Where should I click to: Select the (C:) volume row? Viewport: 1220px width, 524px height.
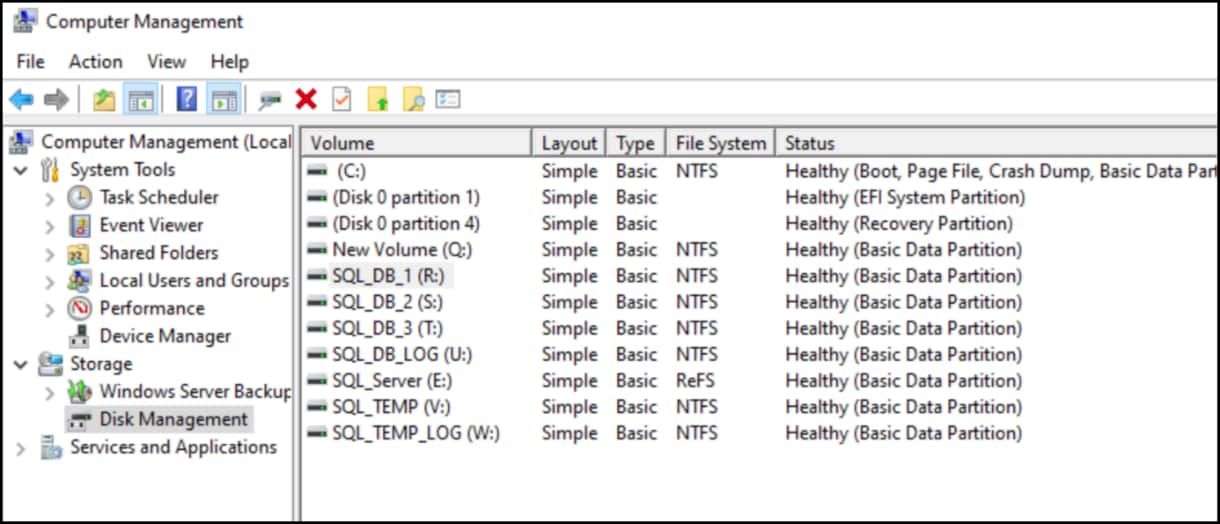(x=760, y=171)
